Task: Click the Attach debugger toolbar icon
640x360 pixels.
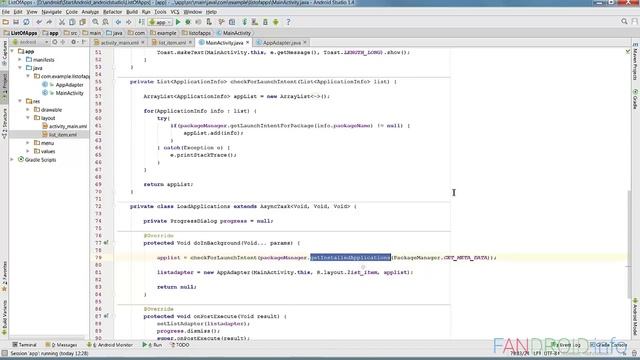Action: pos(209,22)
